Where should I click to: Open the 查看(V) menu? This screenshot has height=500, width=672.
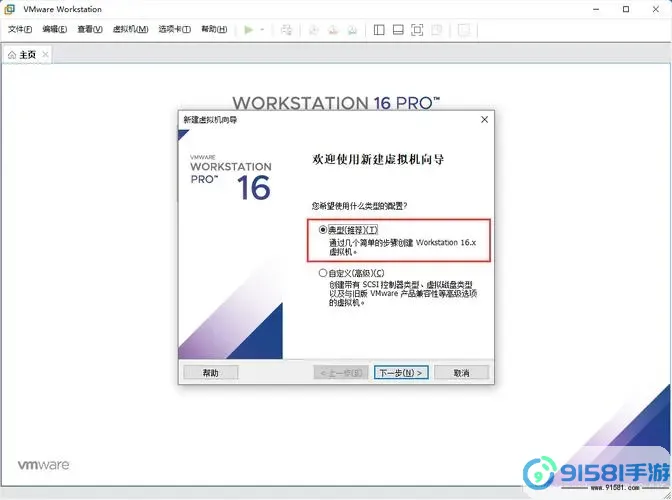(x=90, y=29)
